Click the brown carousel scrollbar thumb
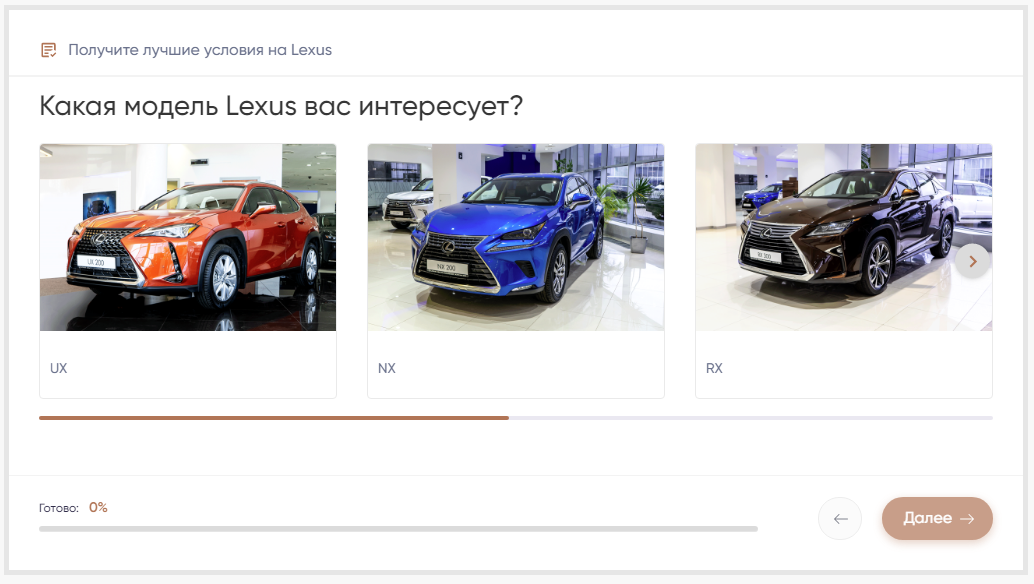 [273, 418]
